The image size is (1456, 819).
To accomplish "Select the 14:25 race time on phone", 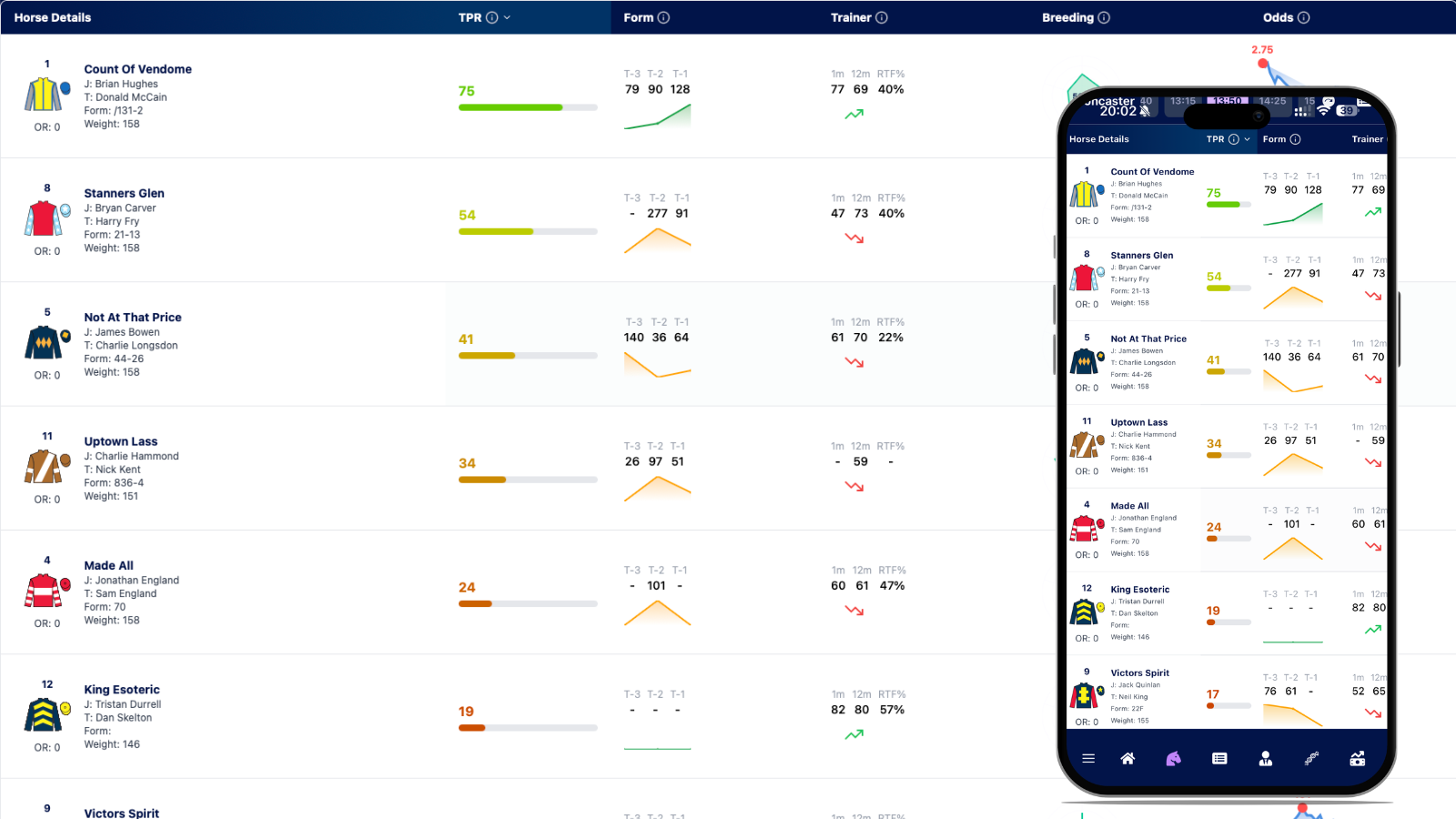I will tap(1272, 101).
